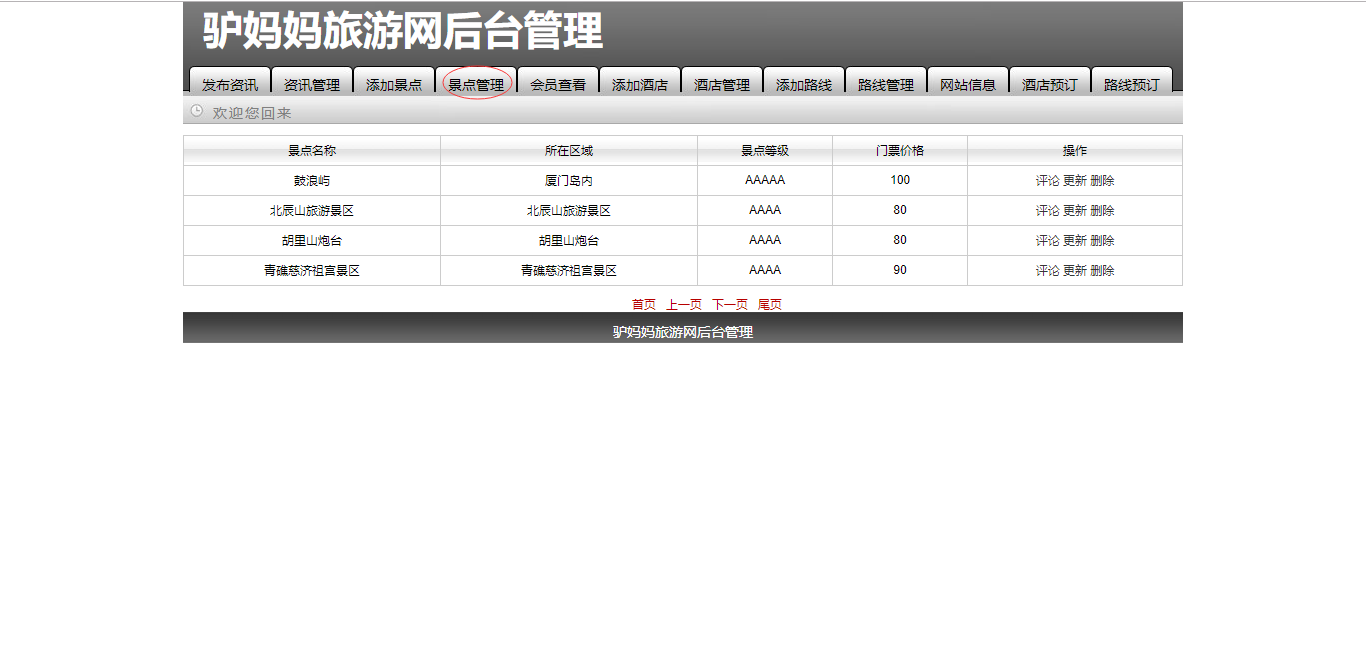Open the 发布资讯 tab

click(x=230, y=82)
